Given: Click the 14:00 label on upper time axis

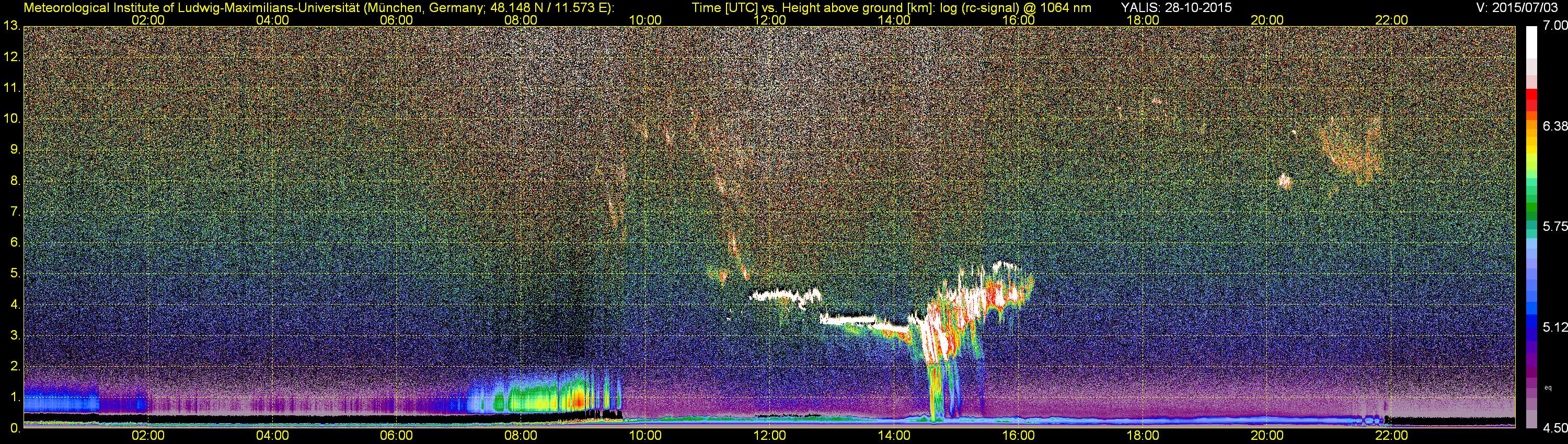Looking at the screenshot, I should pyautogui.click(x=894, y=20).
